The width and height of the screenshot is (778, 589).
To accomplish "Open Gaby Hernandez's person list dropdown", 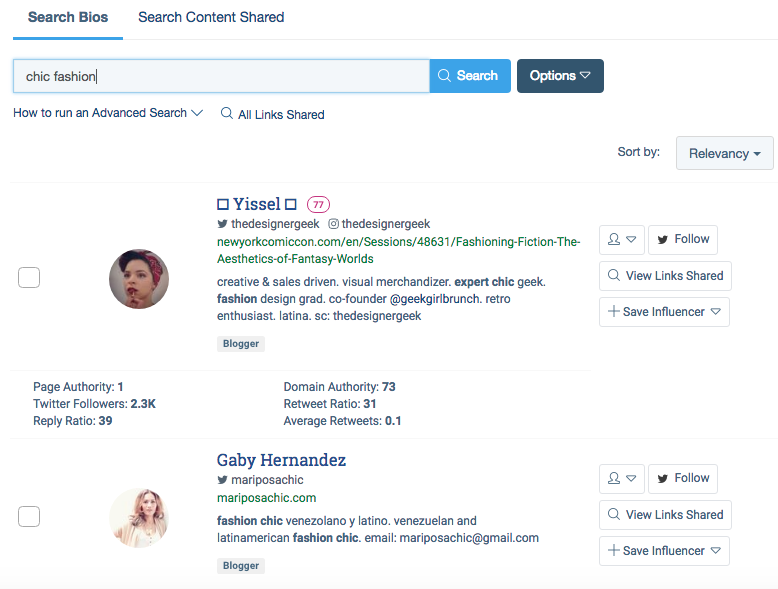I will click(x=622, y=479).
